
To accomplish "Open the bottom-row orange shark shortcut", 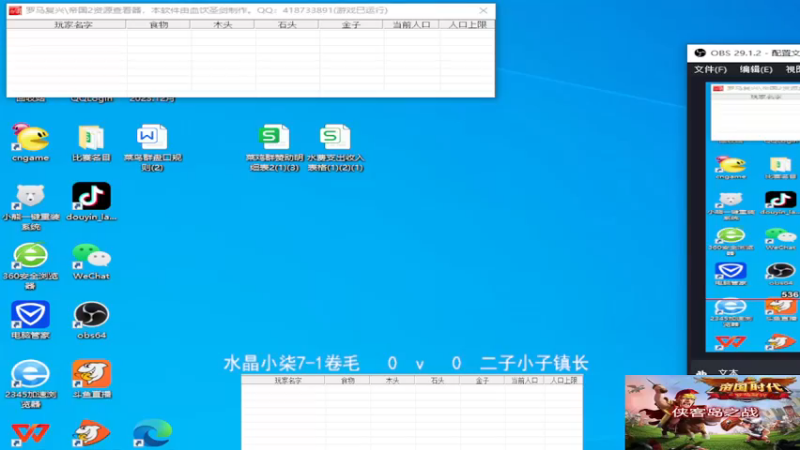I will [91, 434].
